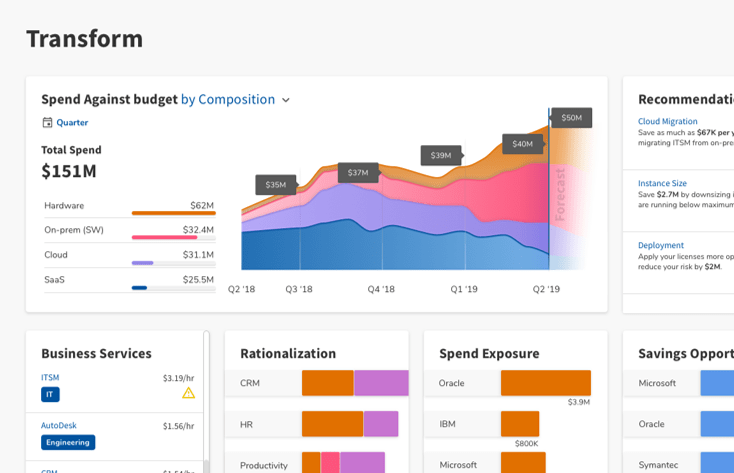Click the Deployment recommendation link
The image size is (734, 473).
(661, 245)
